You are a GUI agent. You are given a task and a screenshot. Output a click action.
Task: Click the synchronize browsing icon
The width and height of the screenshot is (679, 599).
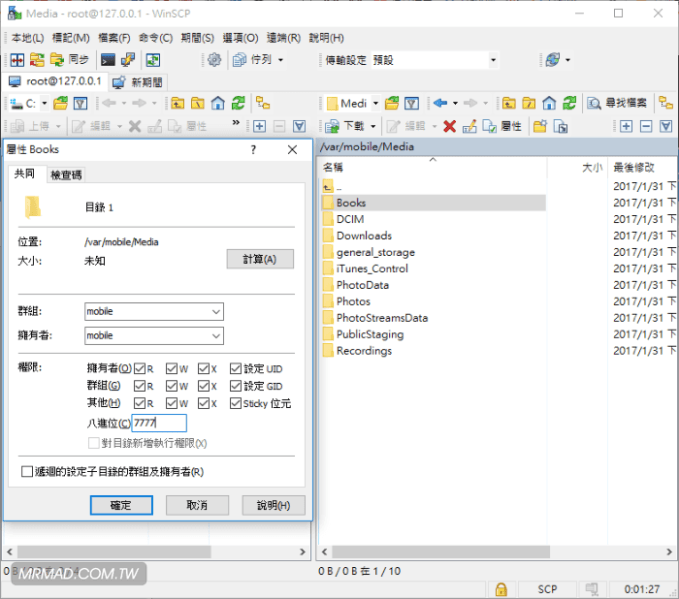tap(152, 60)
